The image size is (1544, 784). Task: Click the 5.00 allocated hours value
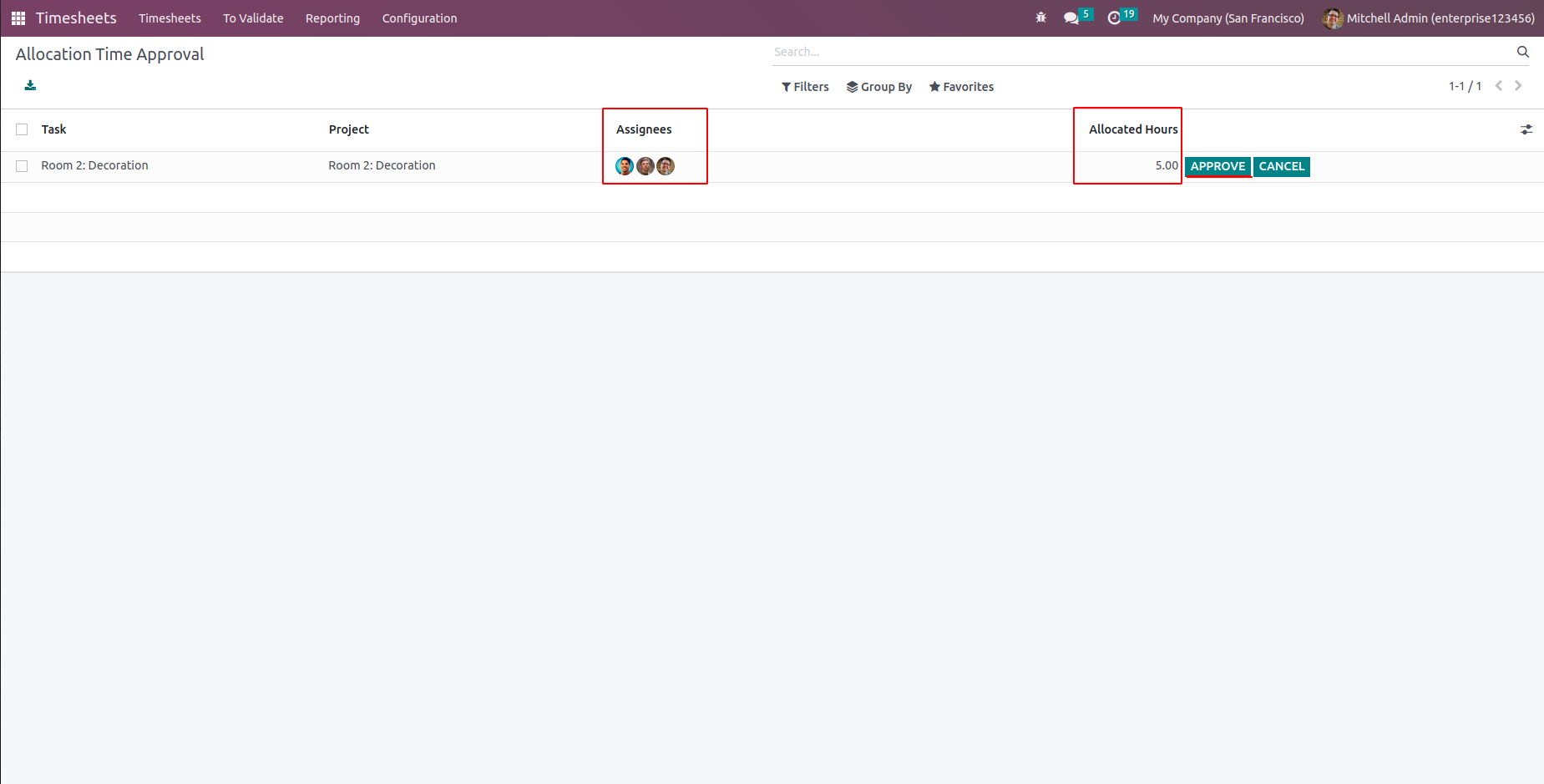(x=1167, y=165)
